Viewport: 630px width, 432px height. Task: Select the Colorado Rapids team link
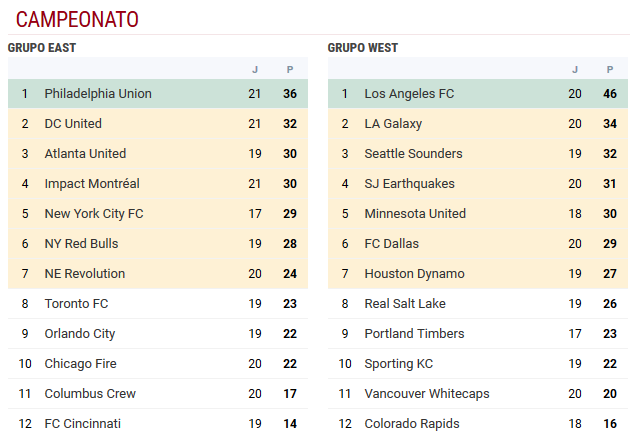[412, 424]
